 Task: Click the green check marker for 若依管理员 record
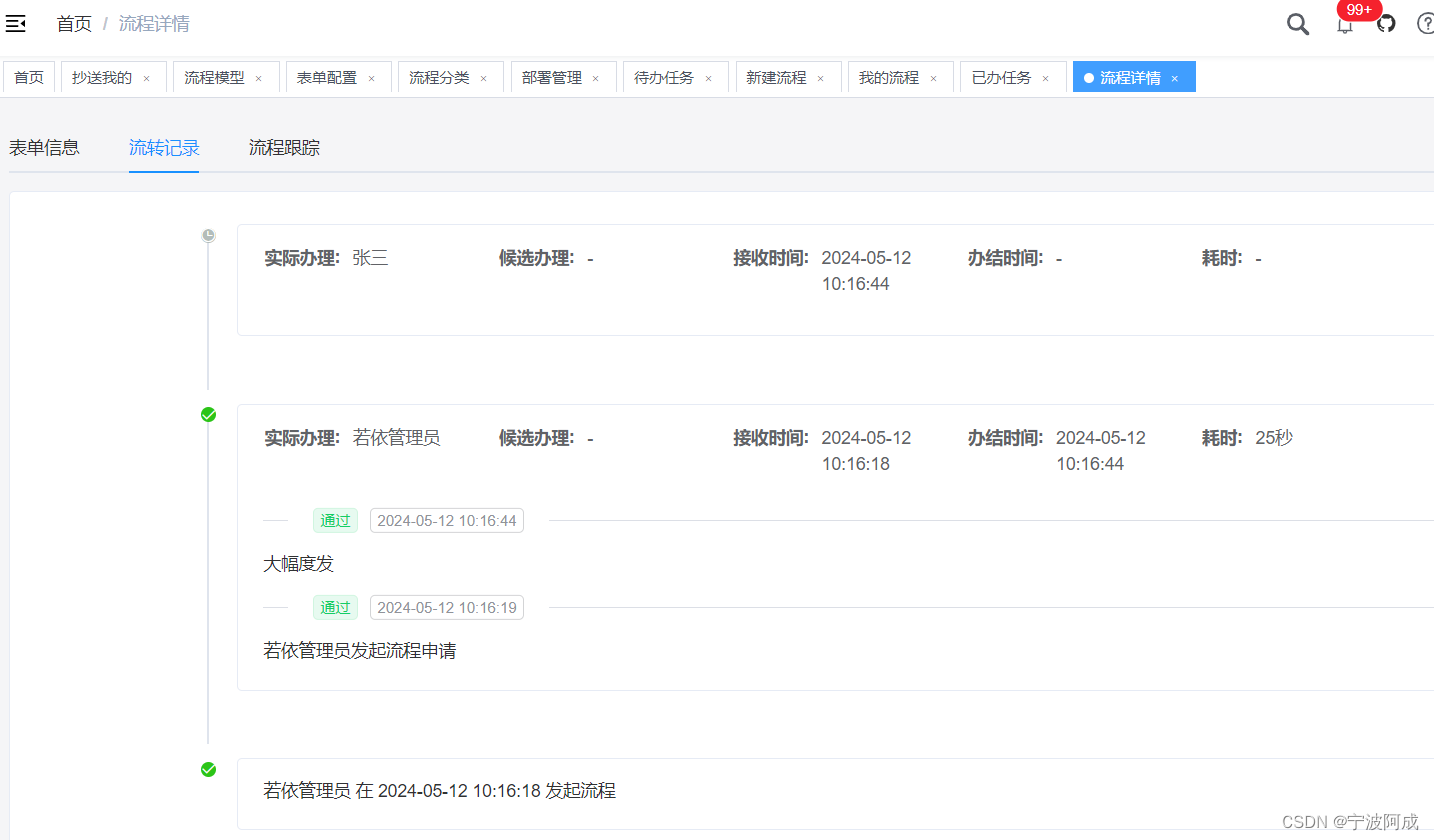click(x=208, y=414)
